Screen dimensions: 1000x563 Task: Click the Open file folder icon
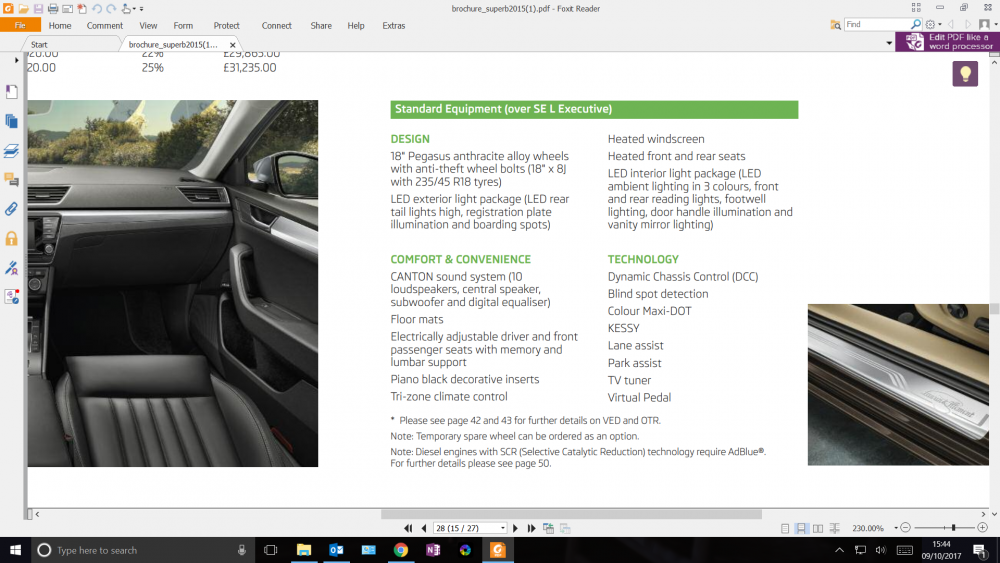(23, 8)
